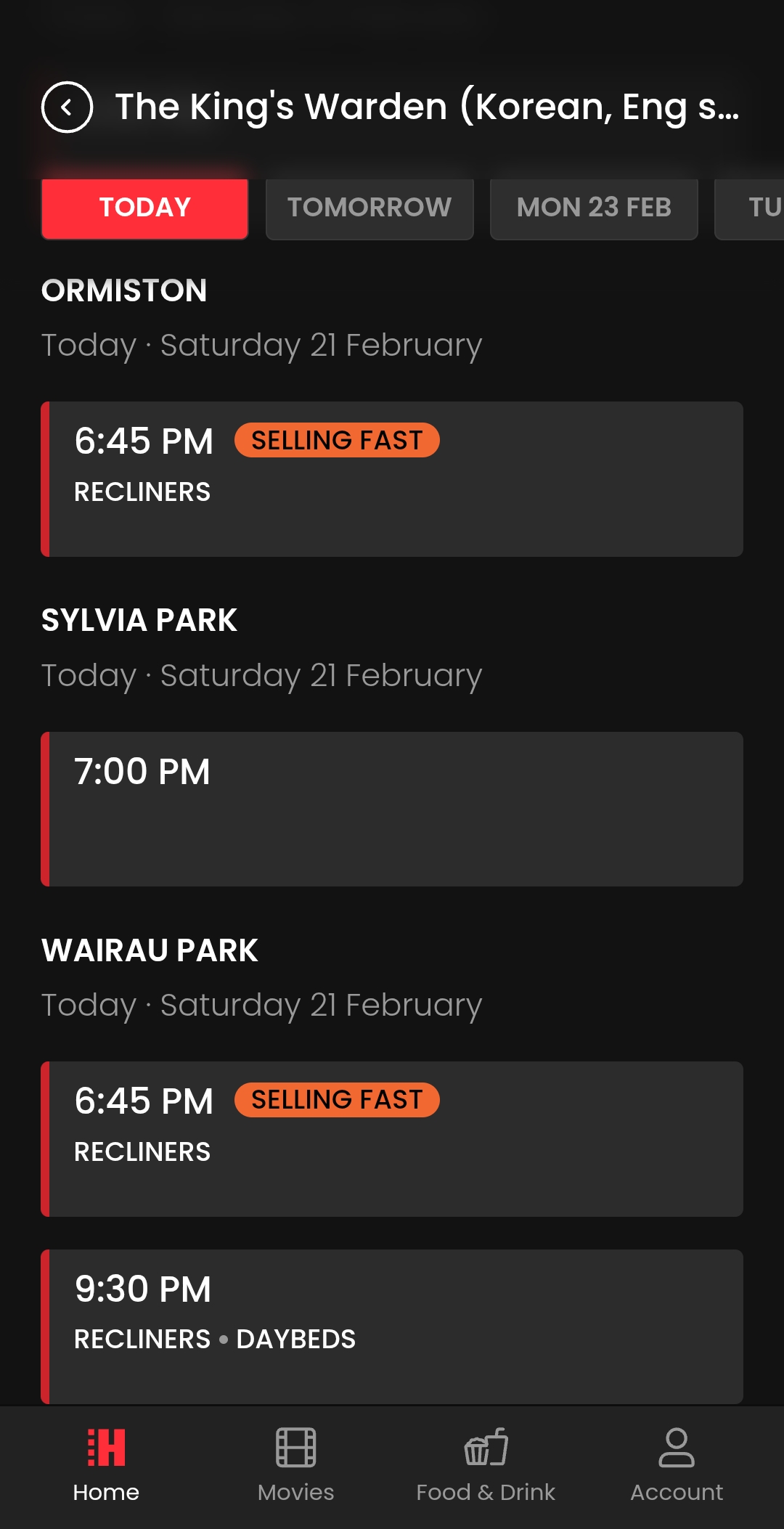Image resolution: width=784 pixels, height=1529 pixels.
Task: Tap the WAIRAU PARK cinema heading
Action: tap(150, 950)
